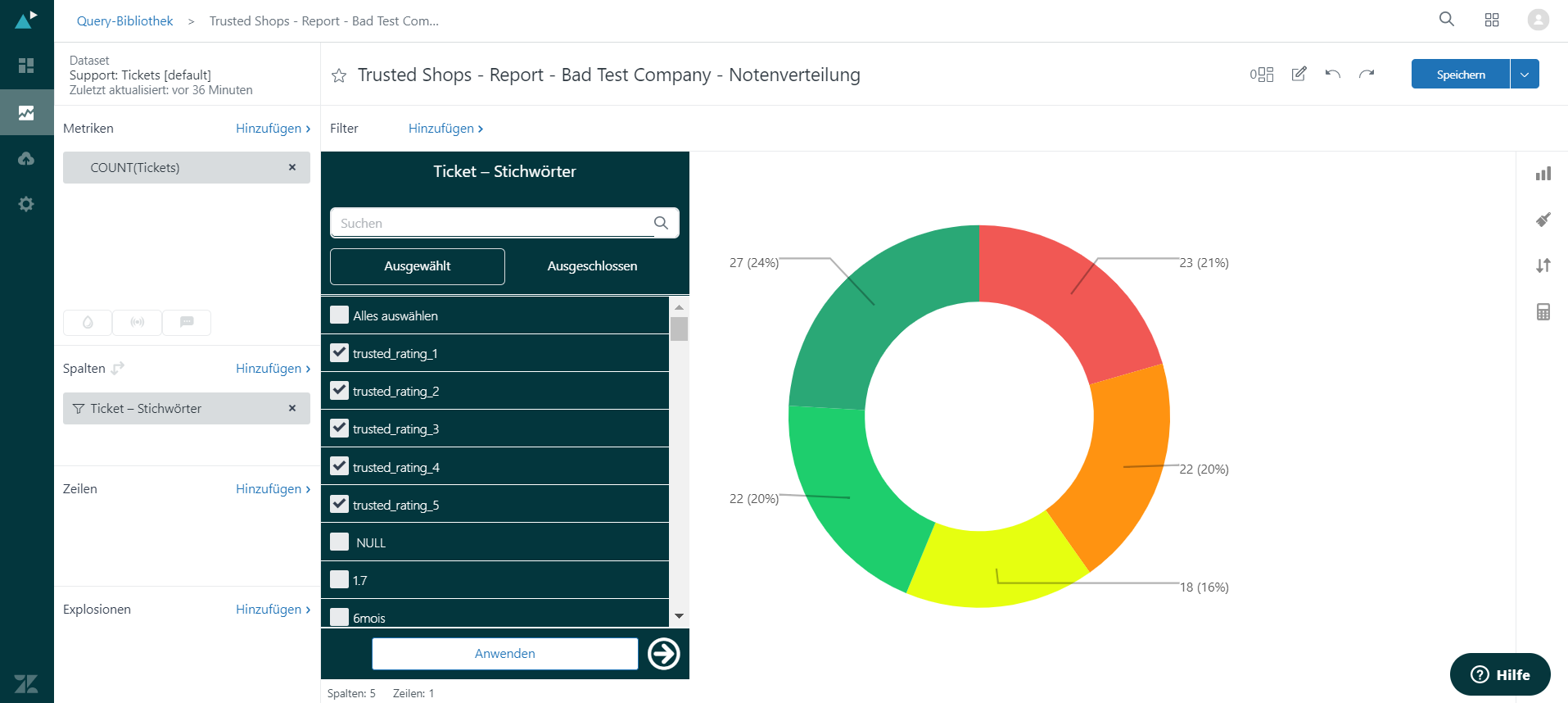
Task: Open the user profile avatar
Action: pos(1539,20)
